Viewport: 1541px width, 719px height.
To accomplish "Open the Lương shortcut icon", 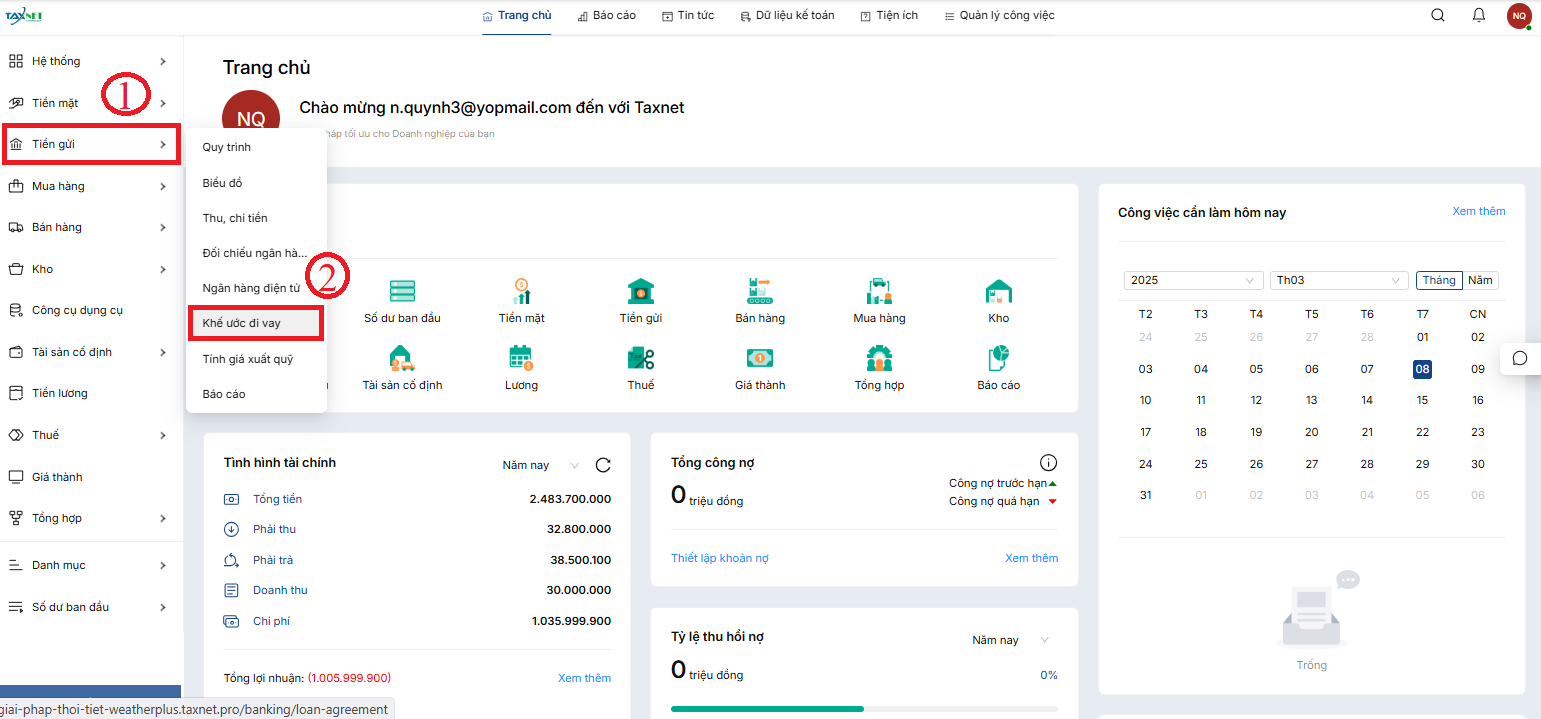I will tap(520, 359).
